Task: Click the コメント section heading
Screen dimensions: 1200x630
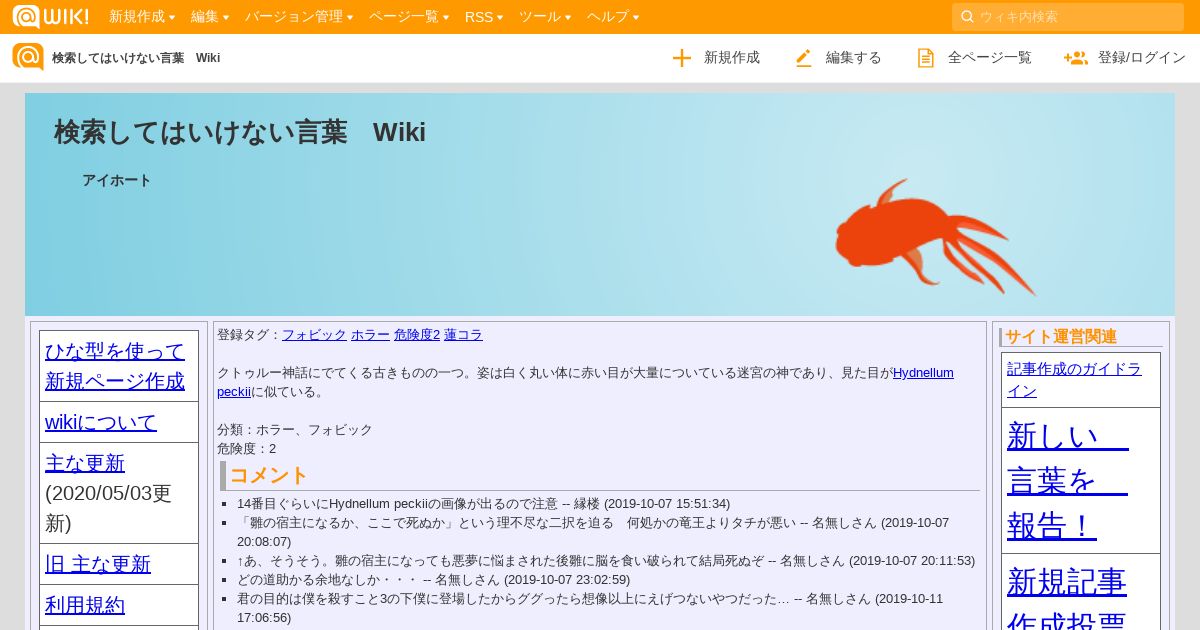Action: click(x=269, y=475)
